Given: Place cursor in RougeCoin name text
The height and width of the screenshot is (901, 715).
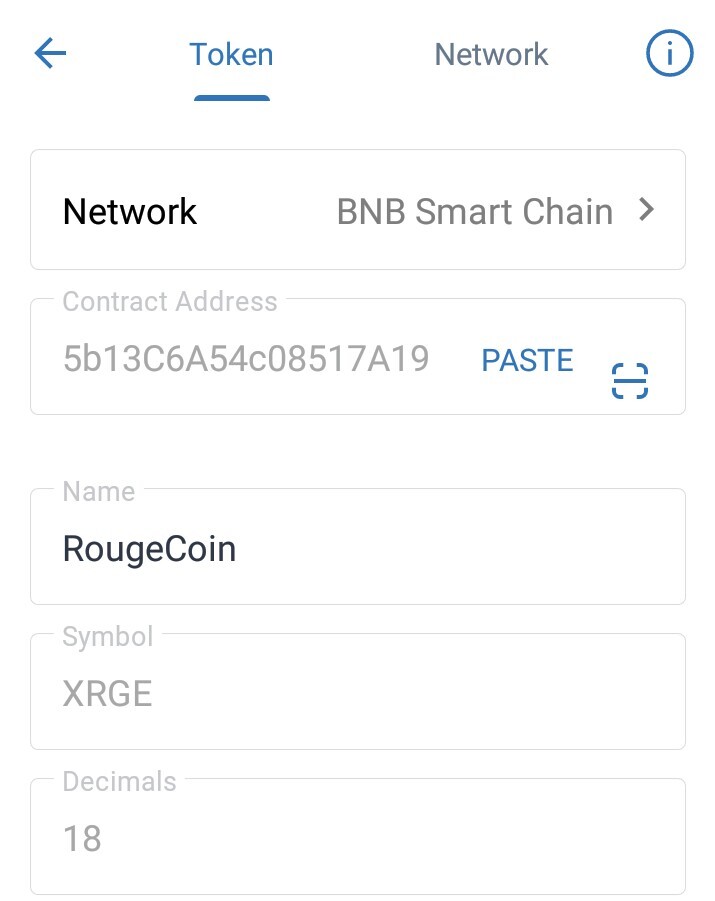Looking at the screenshot, I should (x=149, y=549).
